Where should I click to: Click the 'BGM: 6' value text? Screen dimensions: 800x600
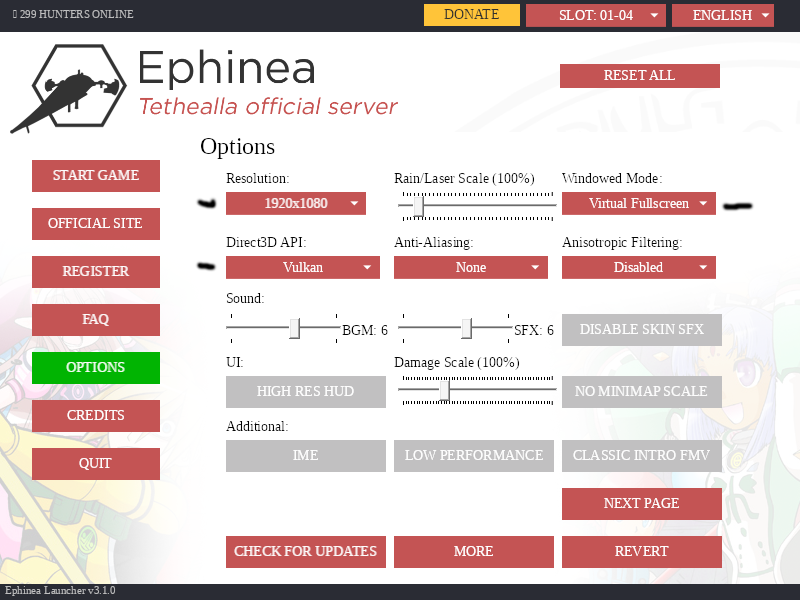pos(365,330)
